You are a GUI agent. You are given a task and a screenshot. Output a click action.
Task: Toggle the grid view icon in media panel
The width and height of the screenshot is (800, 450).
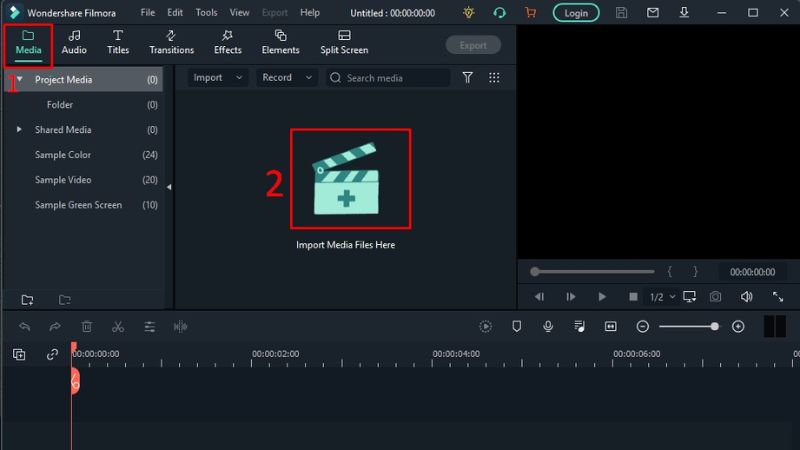[494, 78]
